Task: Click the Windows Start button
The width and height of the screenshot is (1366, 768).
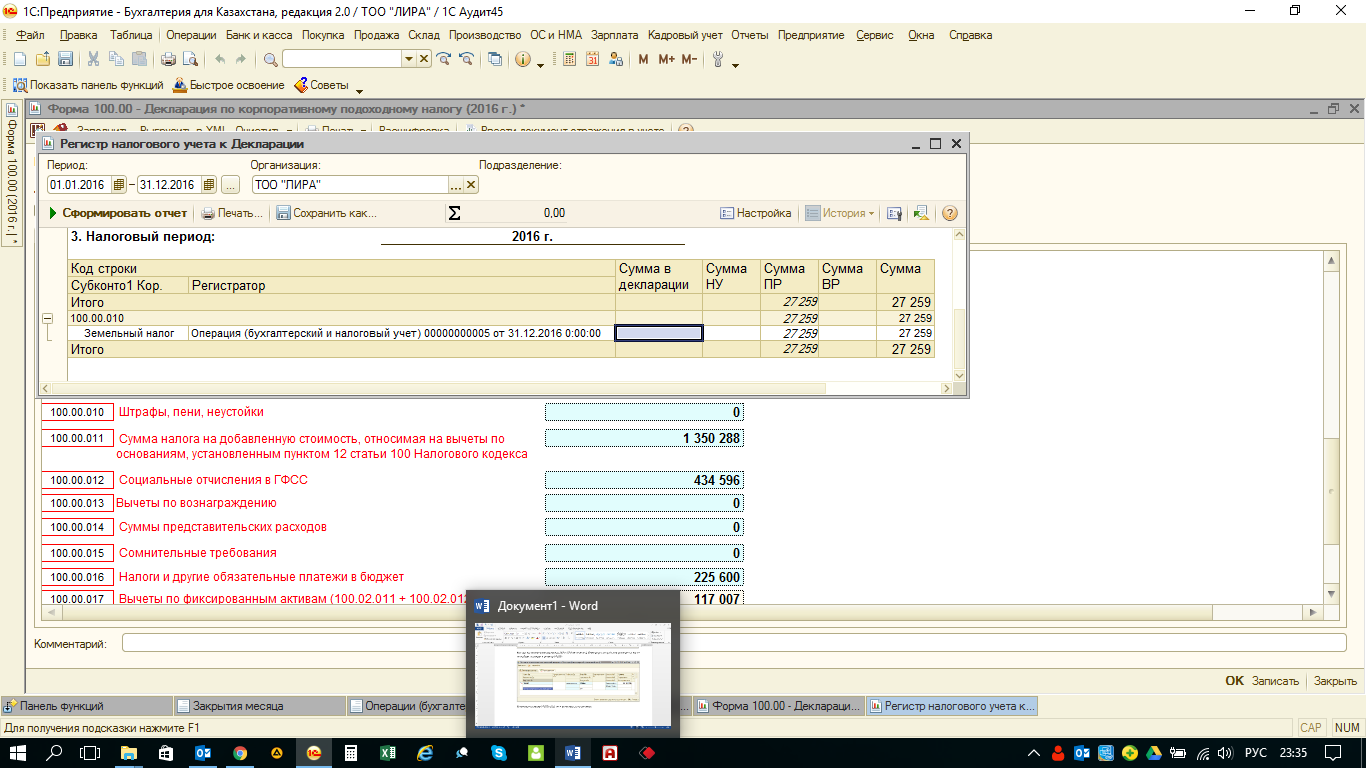Action: coord(18,753)
